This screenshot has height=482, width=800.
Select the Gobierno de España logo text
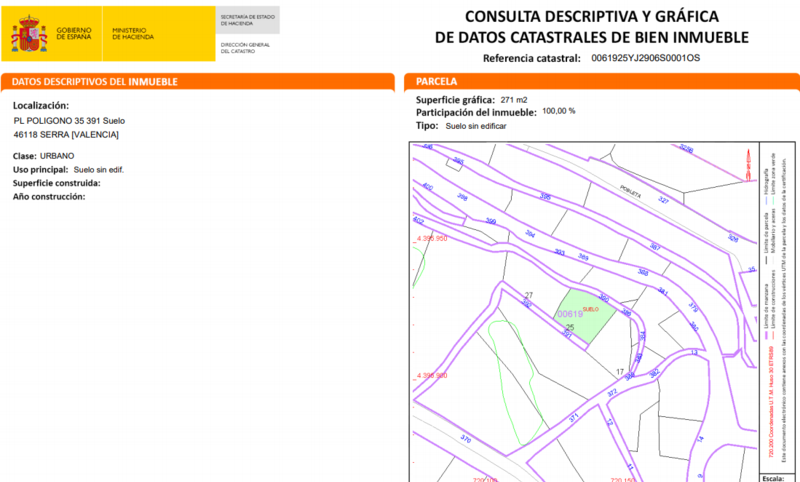(x=74, y=34)
